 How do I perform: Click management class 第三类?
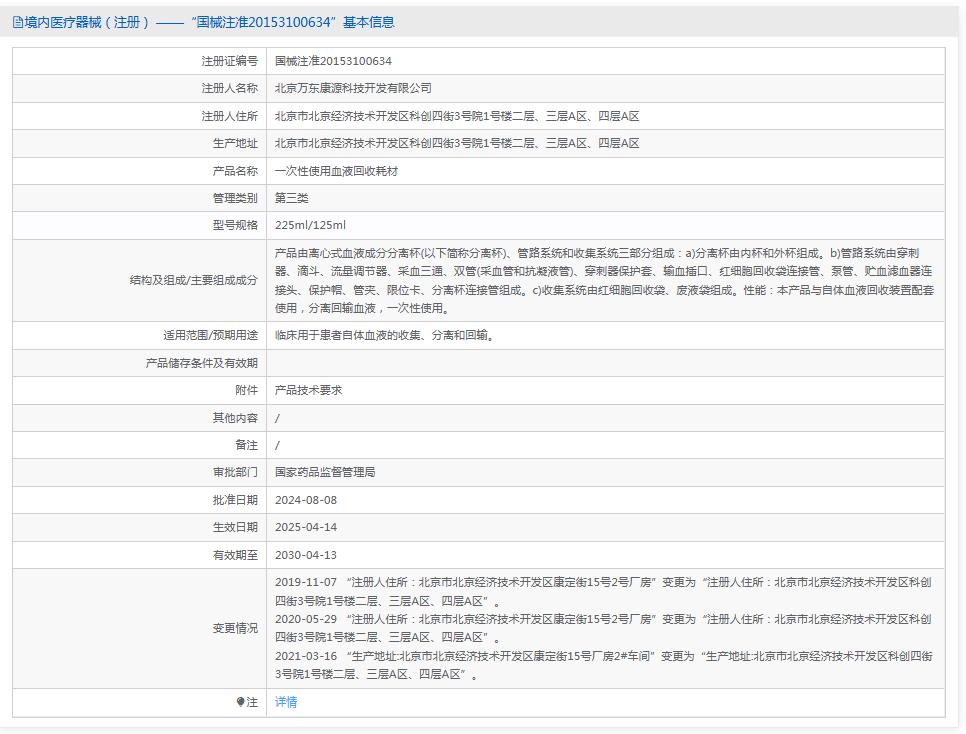291,198
